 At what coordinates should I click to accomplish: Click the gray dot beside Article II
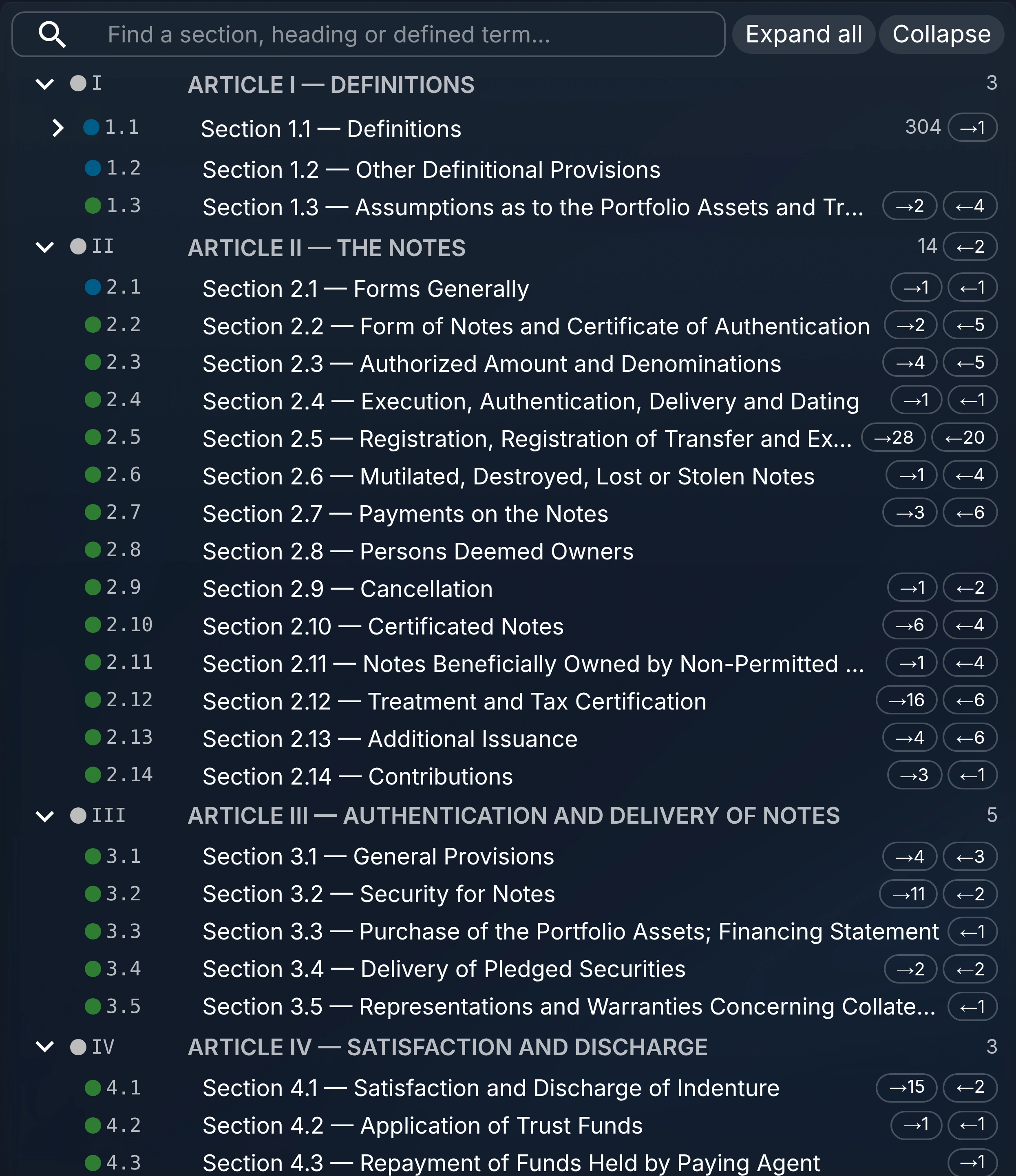[78, 246]
